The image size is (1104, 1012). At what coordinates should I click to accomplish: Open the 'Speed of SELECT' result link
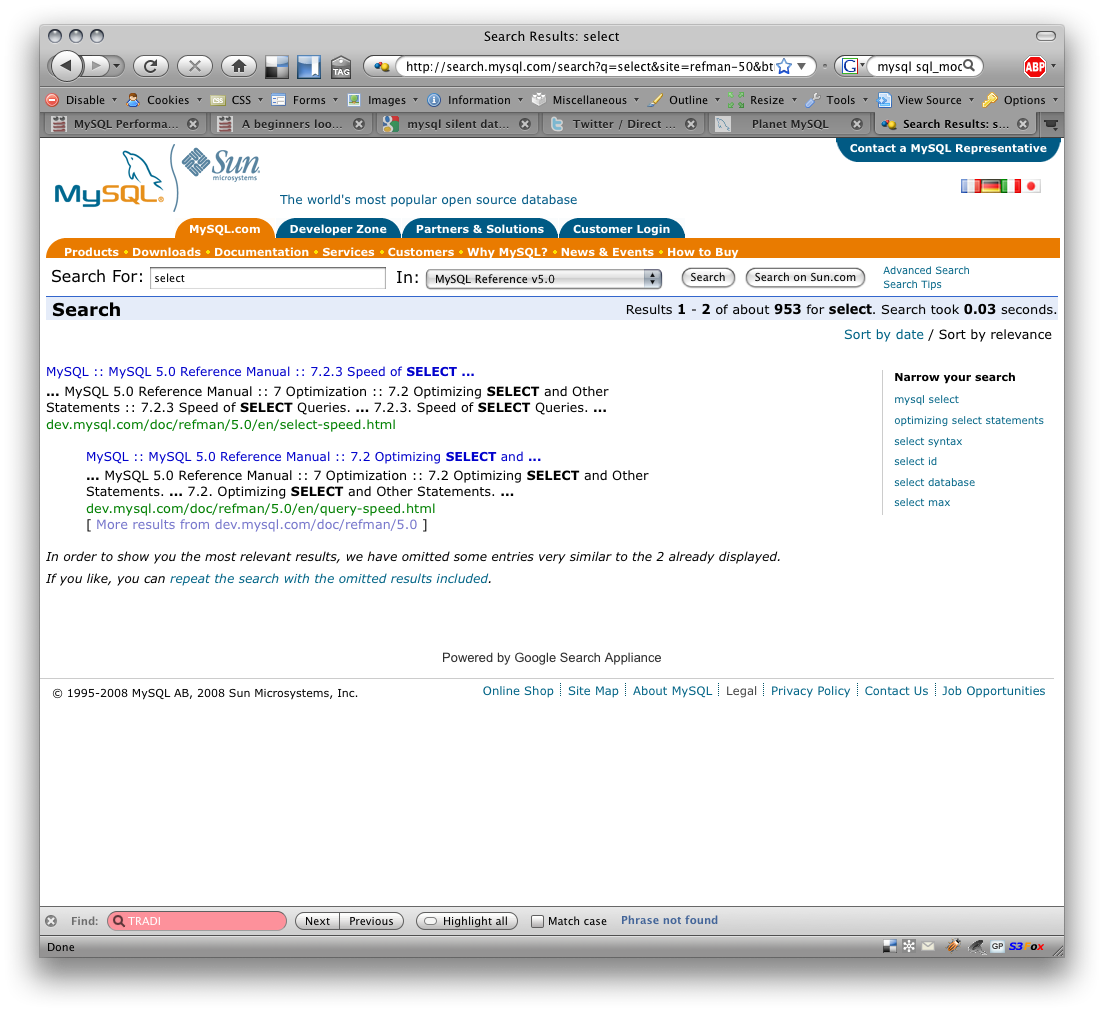point(260,372)
